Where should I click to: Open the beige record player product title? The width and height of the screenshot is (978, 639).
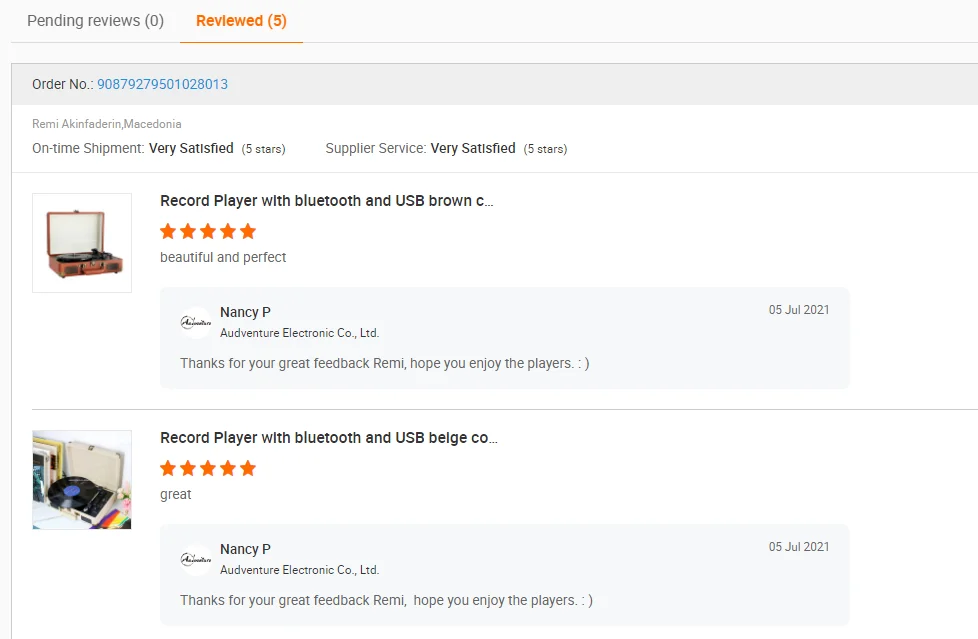tap(328, 438)
